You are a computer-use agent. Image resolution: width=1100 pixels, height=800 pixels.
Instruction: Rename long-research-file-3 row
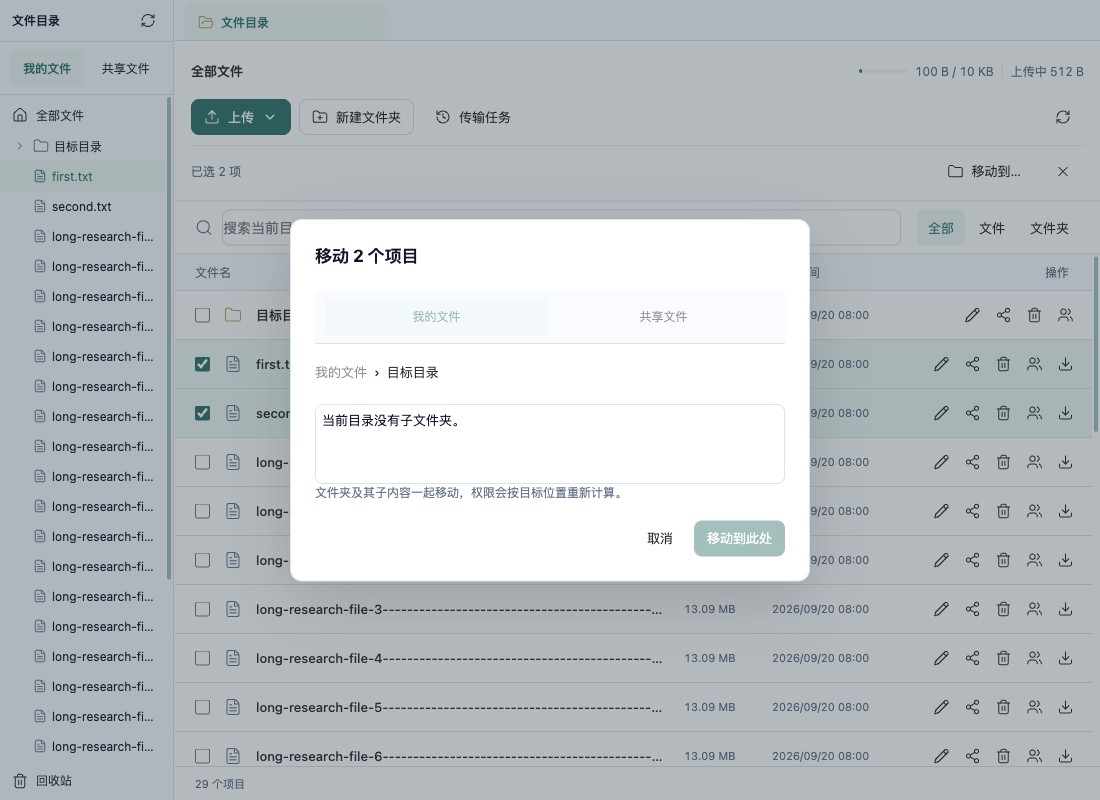[941, 609]
